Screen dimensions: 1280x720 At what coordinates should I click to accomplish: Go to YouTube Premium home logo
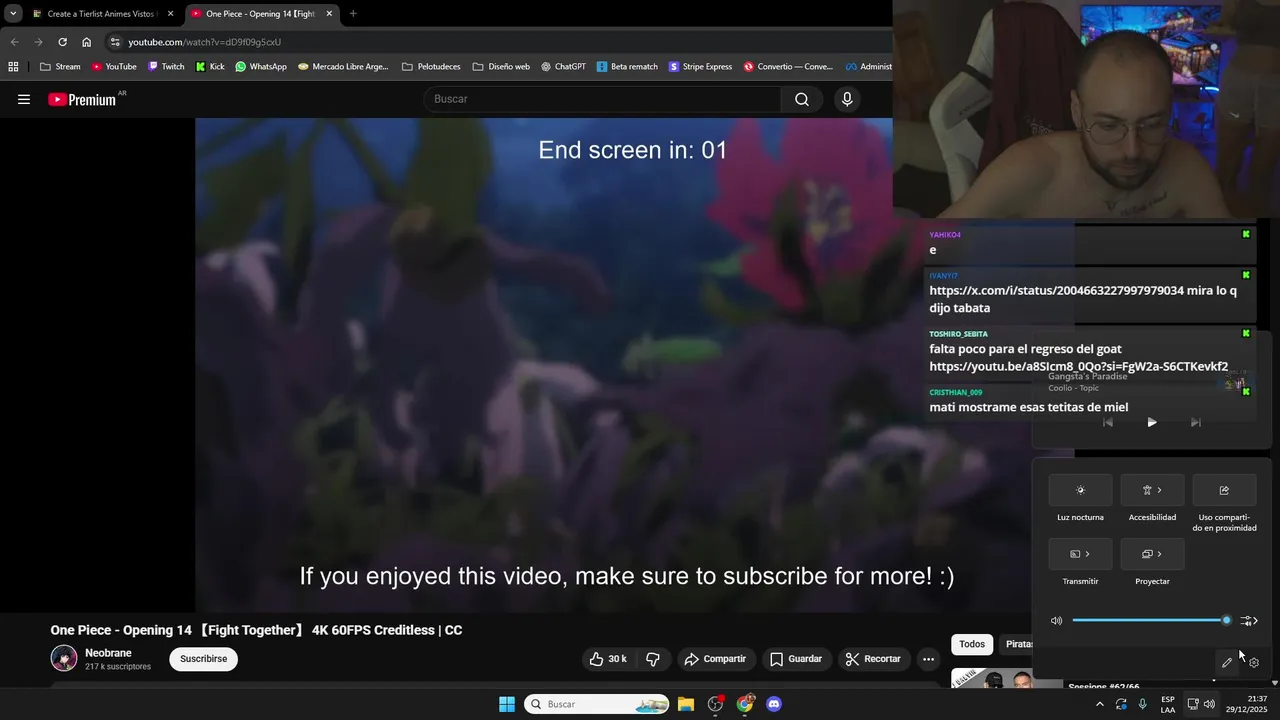pyautogui.click(x=82, y=99)
